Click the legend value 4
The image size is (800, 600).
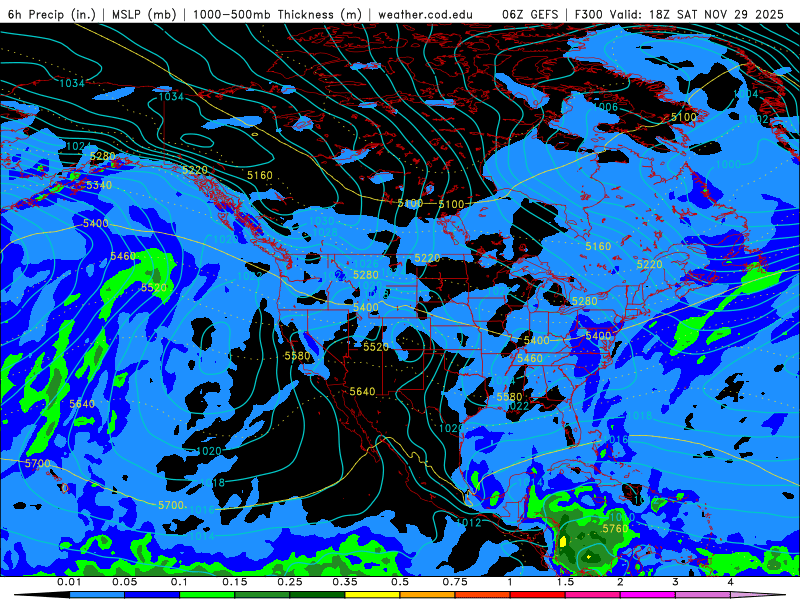point(730,582)
